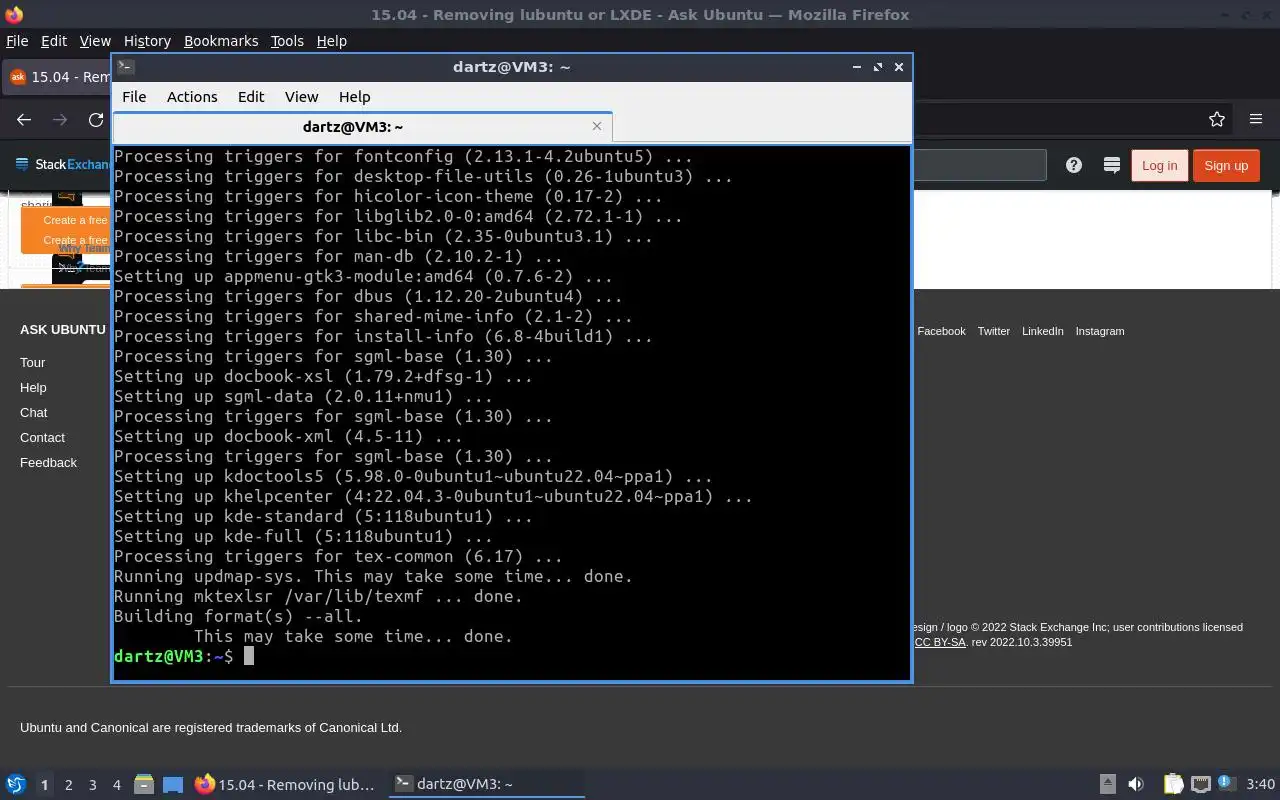Switch to workspace 4

(x=116, y=785)
